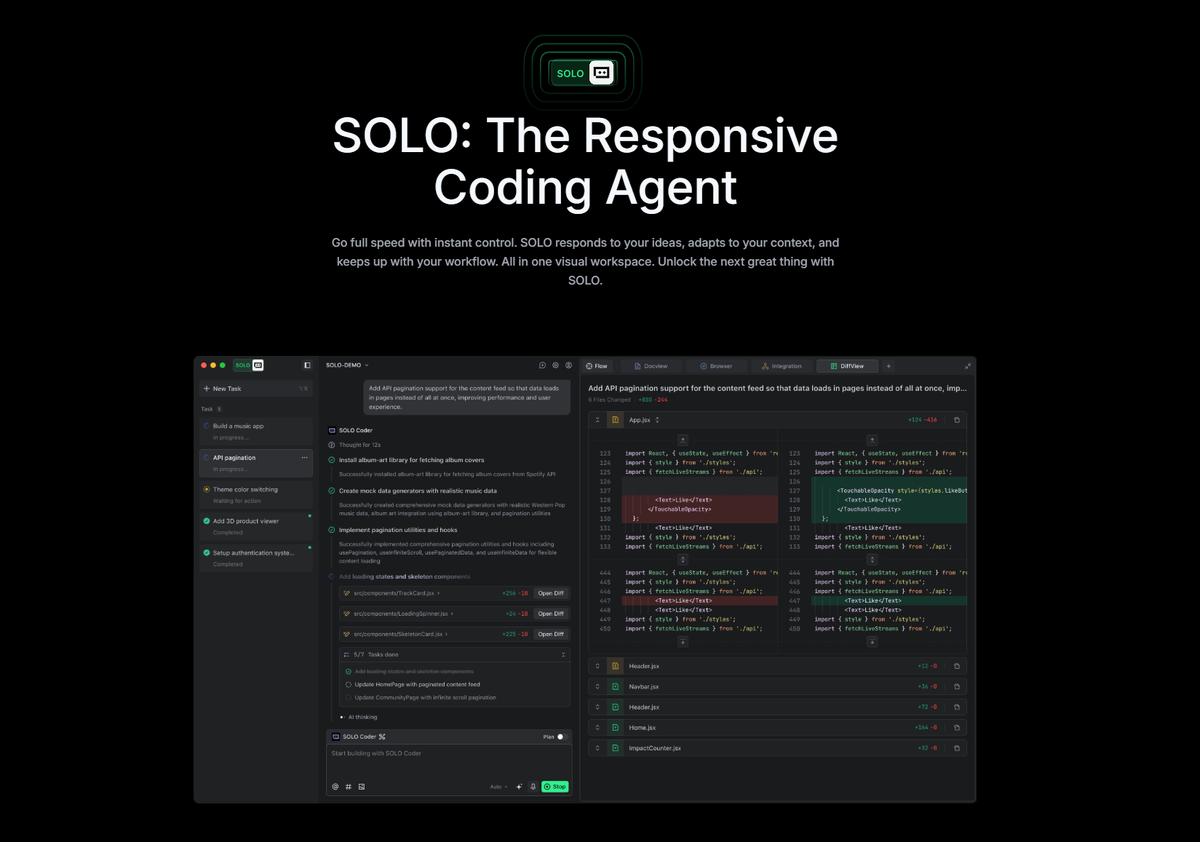Click the @ mention icon in the input box
Viewport: 1200px width, 842px height.
[x=335, y=787]
